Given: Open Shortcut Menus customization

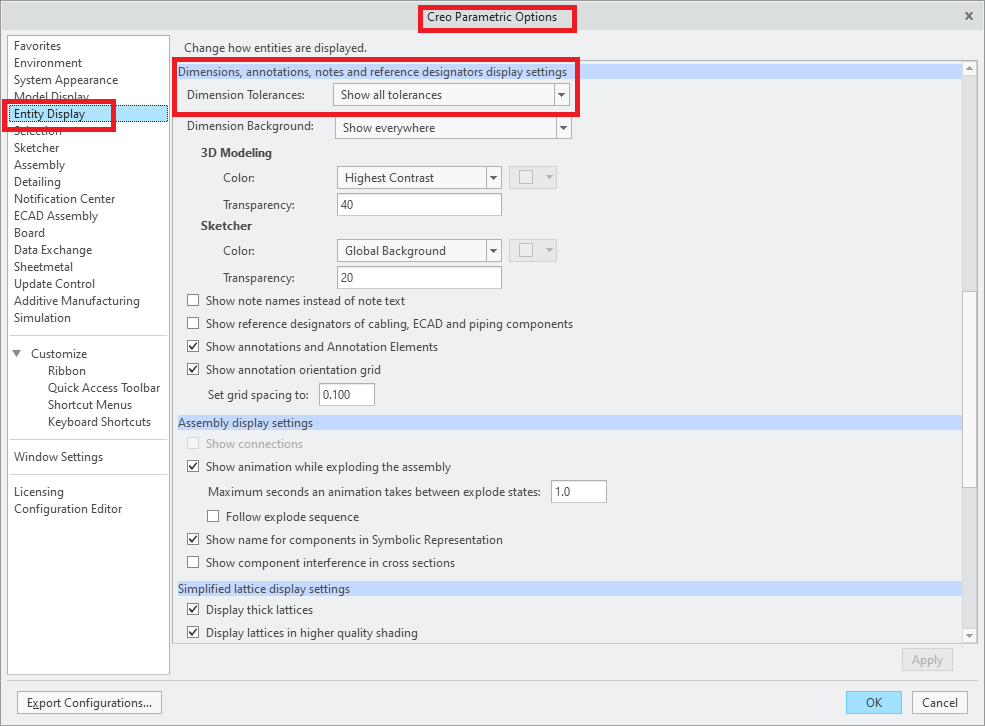Looking at the screenshot, I should pos(90,404).
